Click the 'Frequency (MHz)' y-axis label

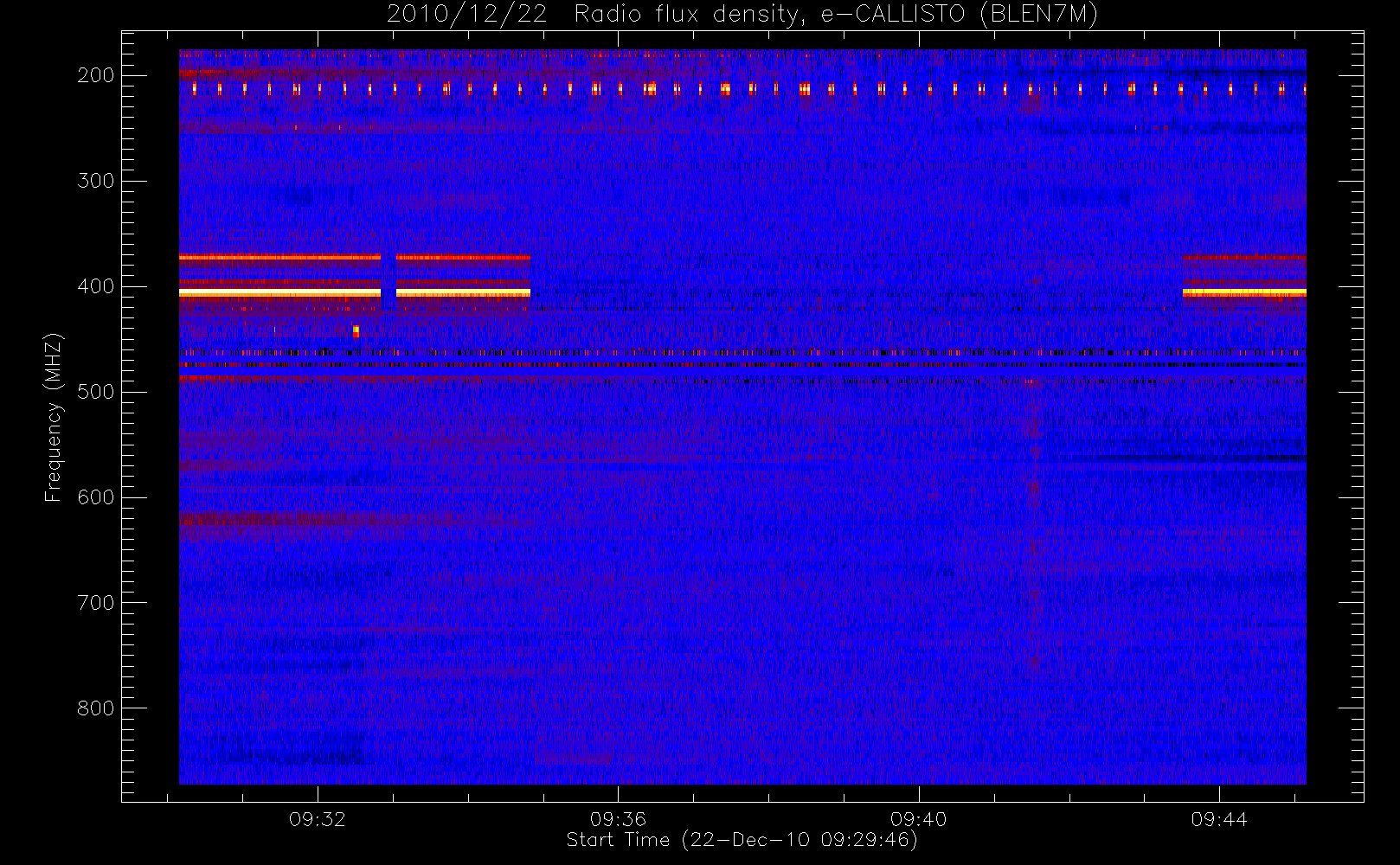54,417
